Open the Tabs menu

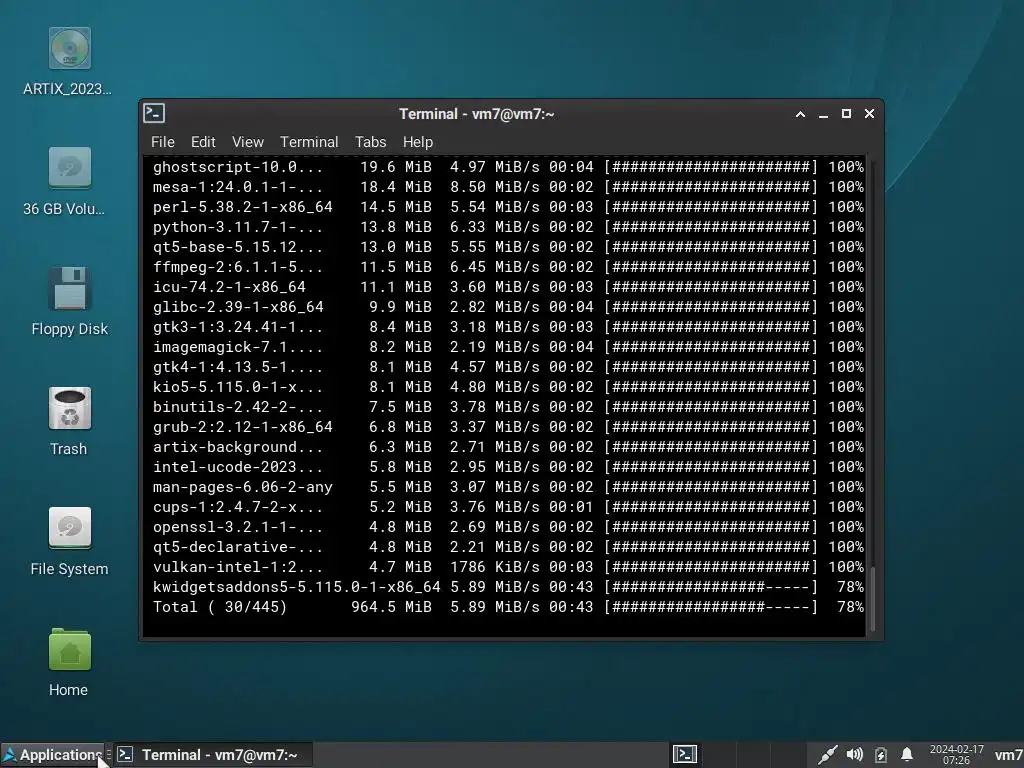point(370,142)
